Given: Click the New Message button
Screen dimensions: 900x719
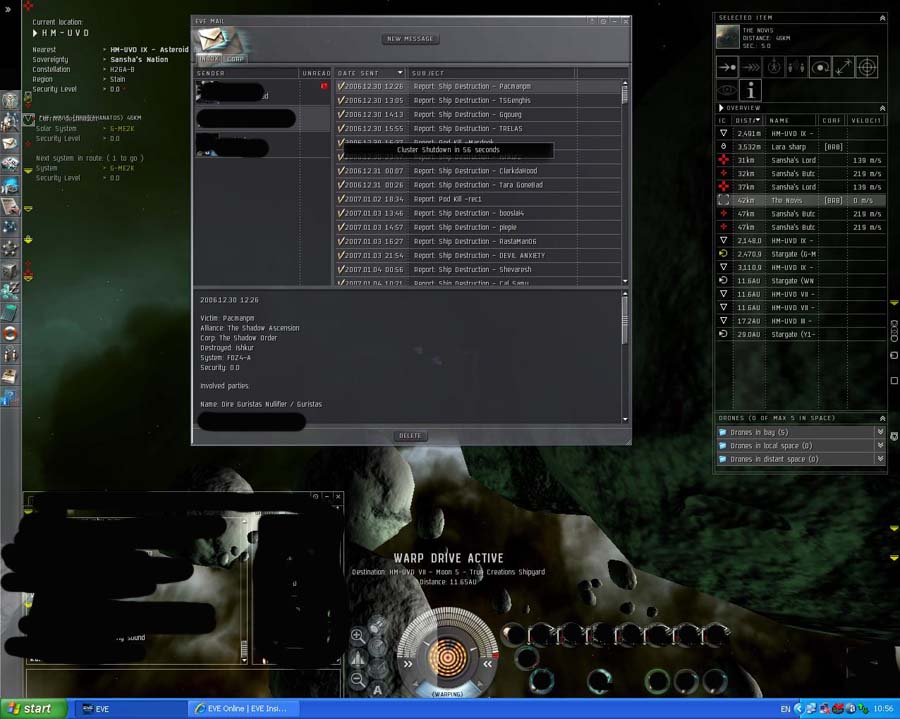Looking at the screenshot, I should pos(410,39).
